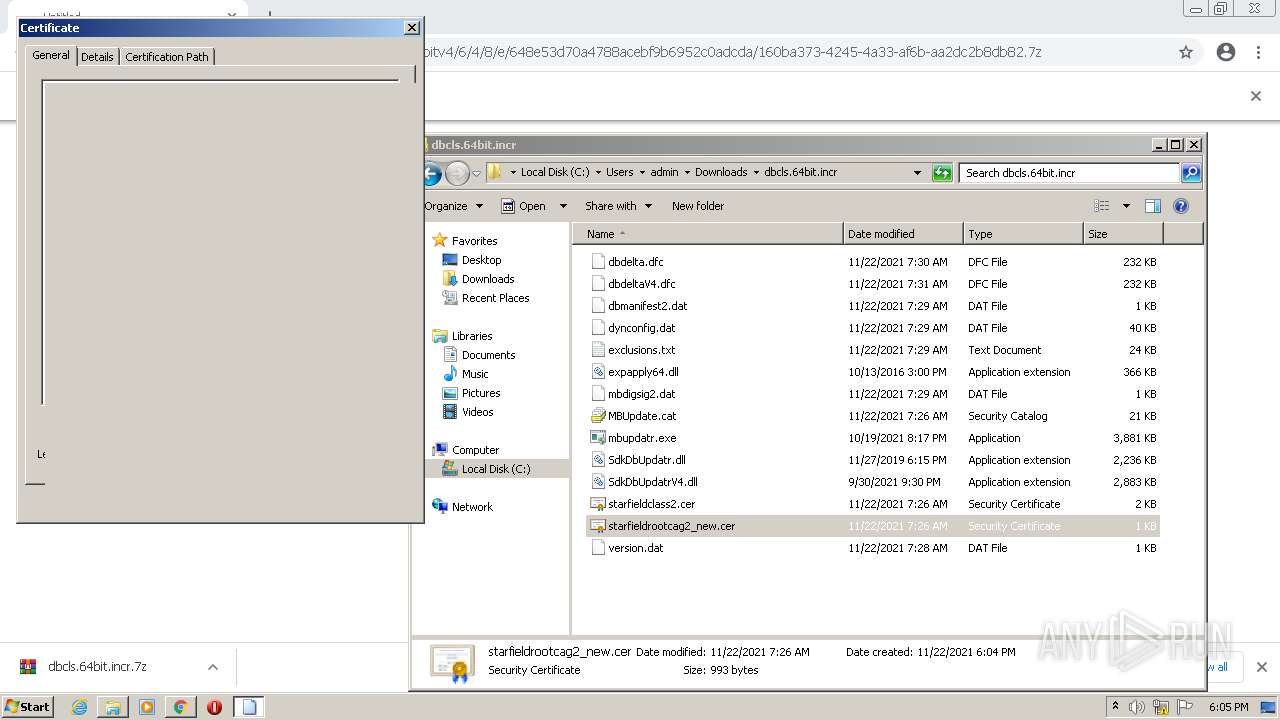Open download options for dbcls.64bit.incr.7z
The height and width of the screenshot is (720, 1280).
pos(213,667)
